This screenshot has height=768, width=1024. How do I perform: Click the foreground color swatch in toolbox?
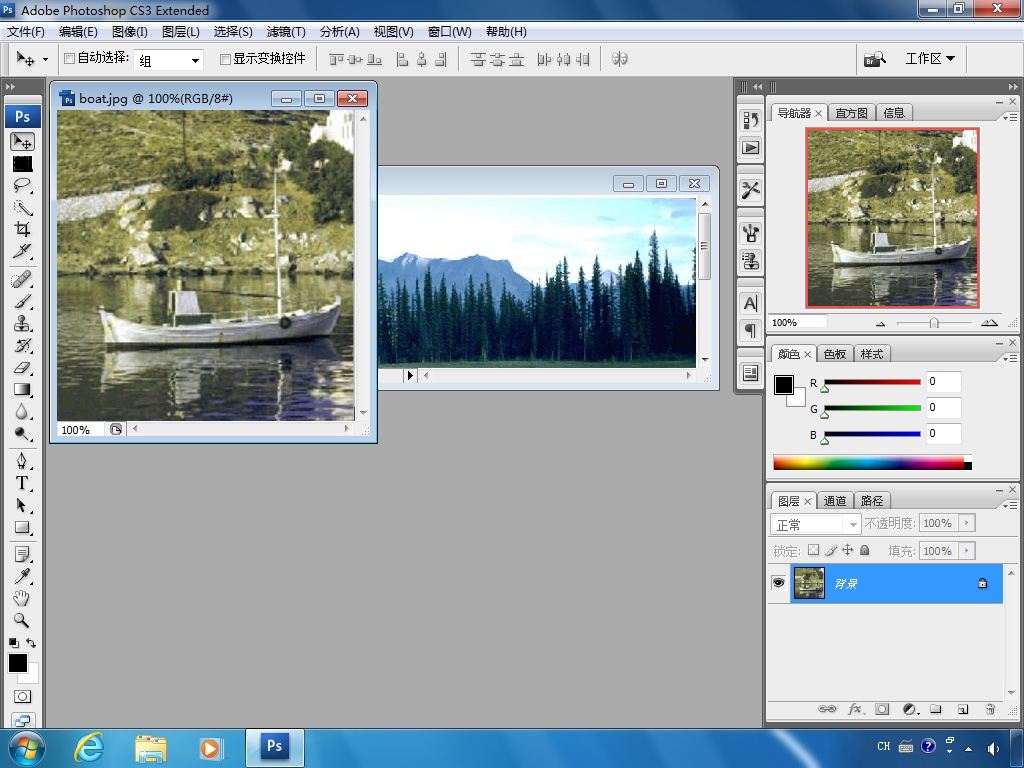pos(18,663)
